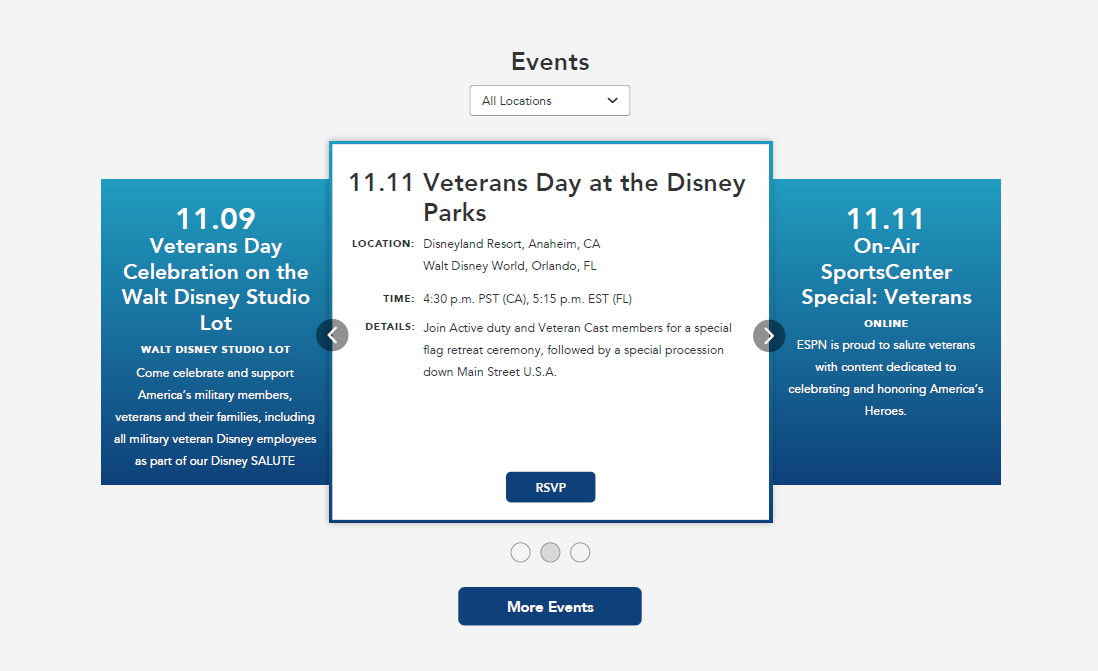Click the ESPN salute veterans description text
1098x671 pixels.
[886, 378]
